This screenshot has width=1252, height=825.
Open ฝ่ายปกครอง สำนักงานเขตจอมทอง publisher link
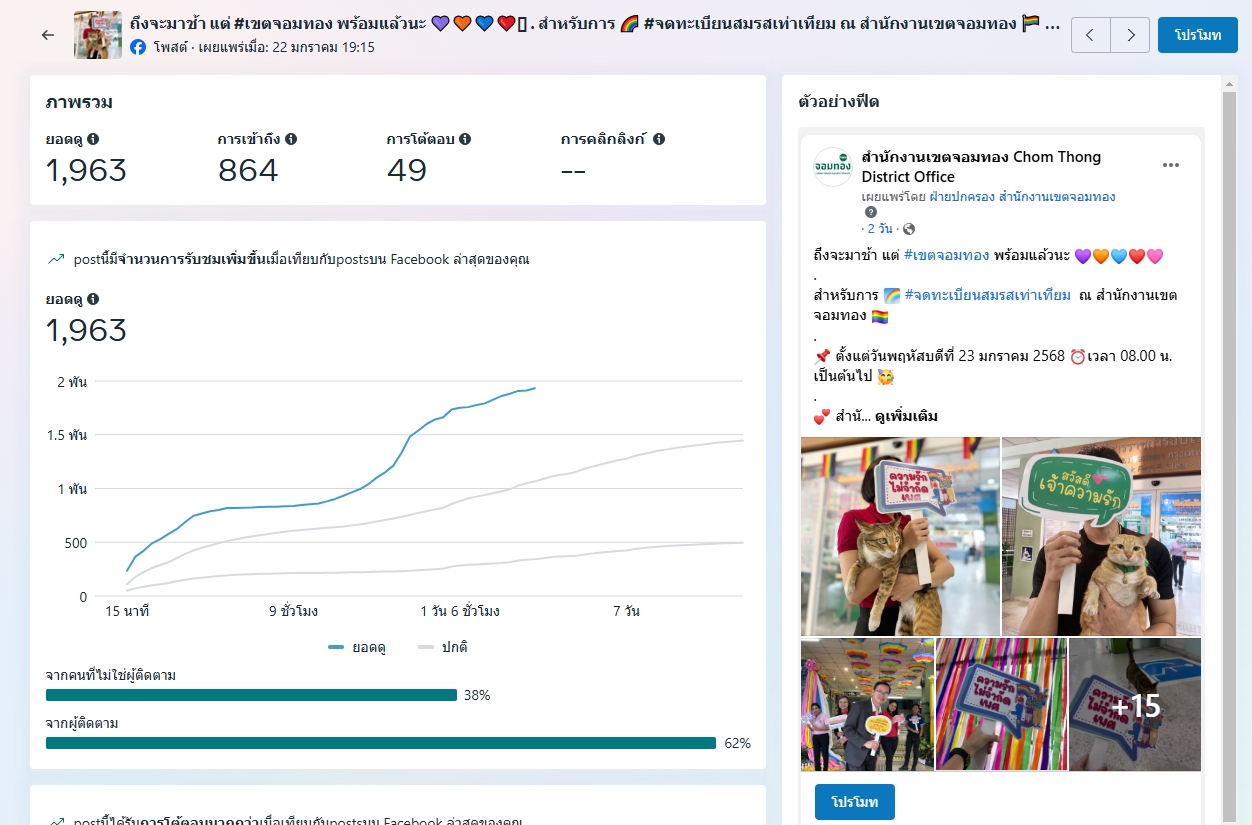[1022, 197]
